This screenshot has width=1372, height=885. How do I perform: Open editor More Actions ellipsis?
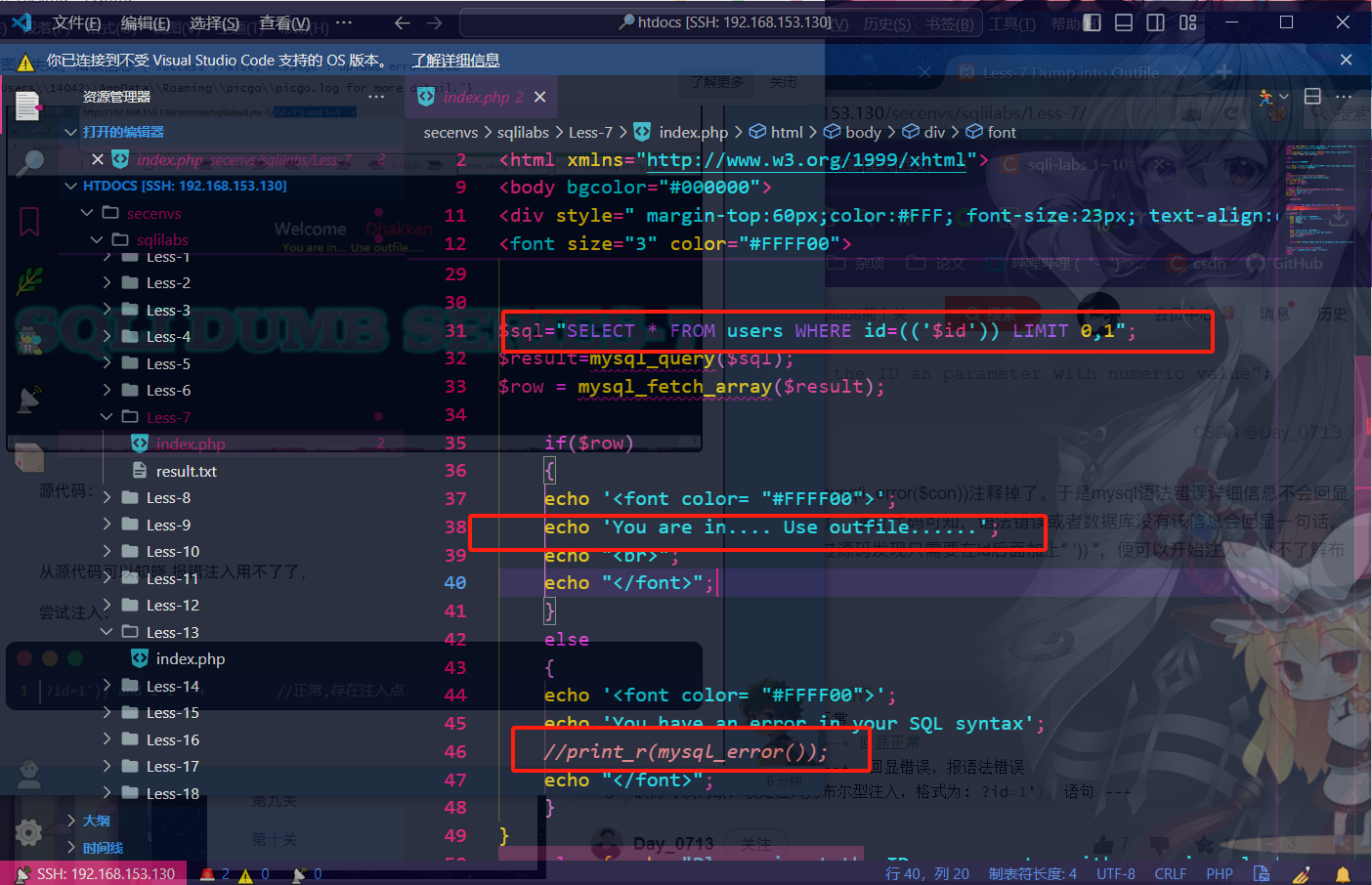(1344, 97)
